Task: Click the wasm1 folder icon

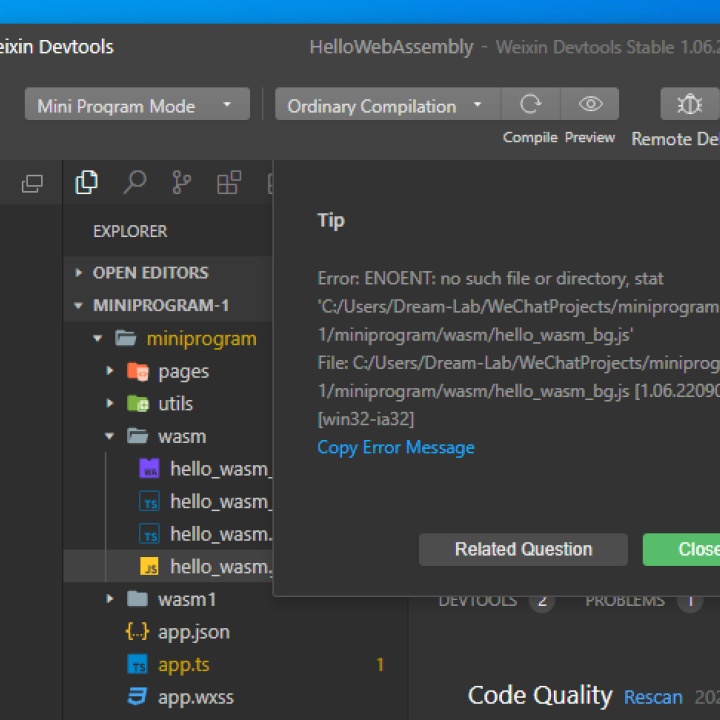Action: (137, 599)
